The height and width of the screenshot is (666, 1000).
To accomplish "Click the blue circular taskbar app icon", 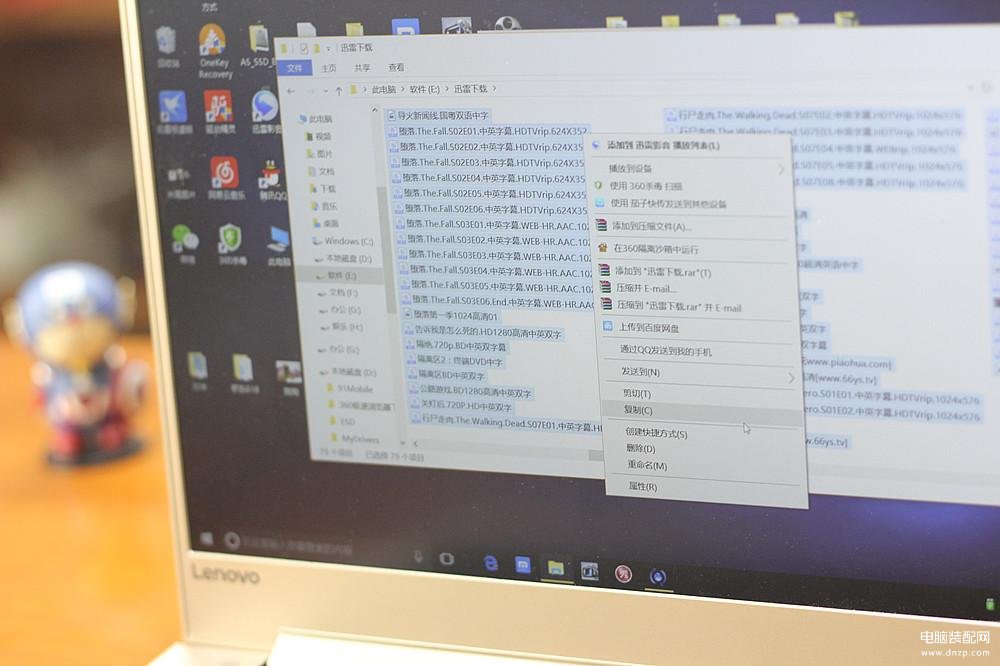I will click(658, 577).
